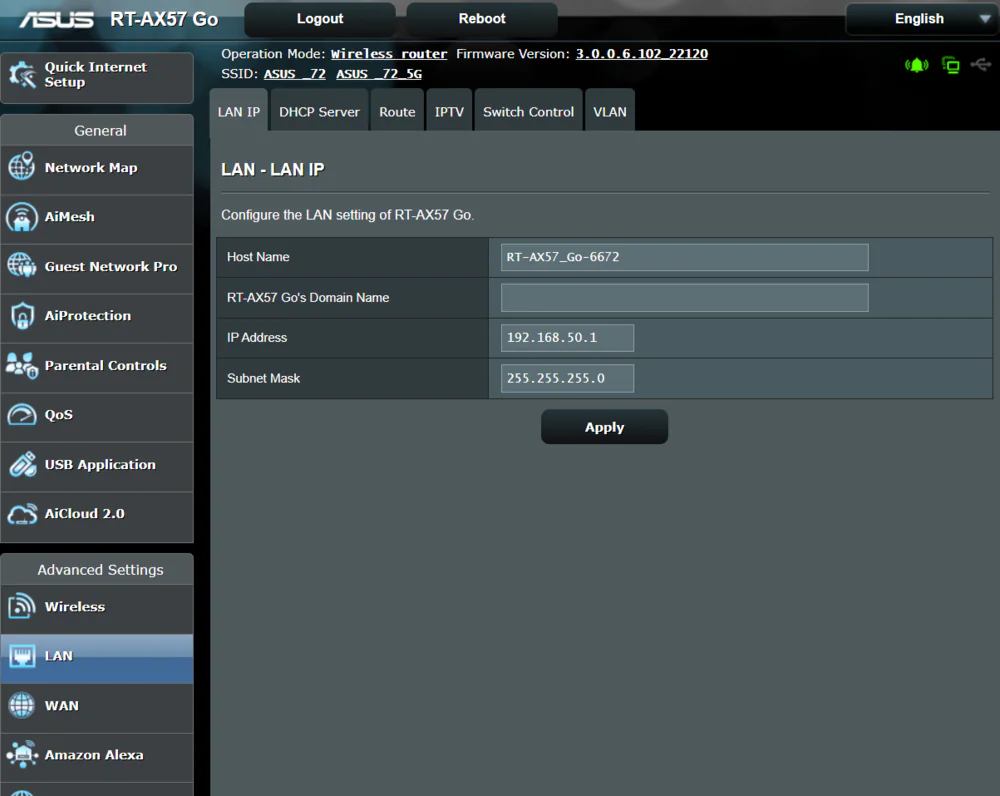This screenshot has width=1000, height=796.
Task: Open Guest Network Pro menu label
Action: click(x=111, y=267)
